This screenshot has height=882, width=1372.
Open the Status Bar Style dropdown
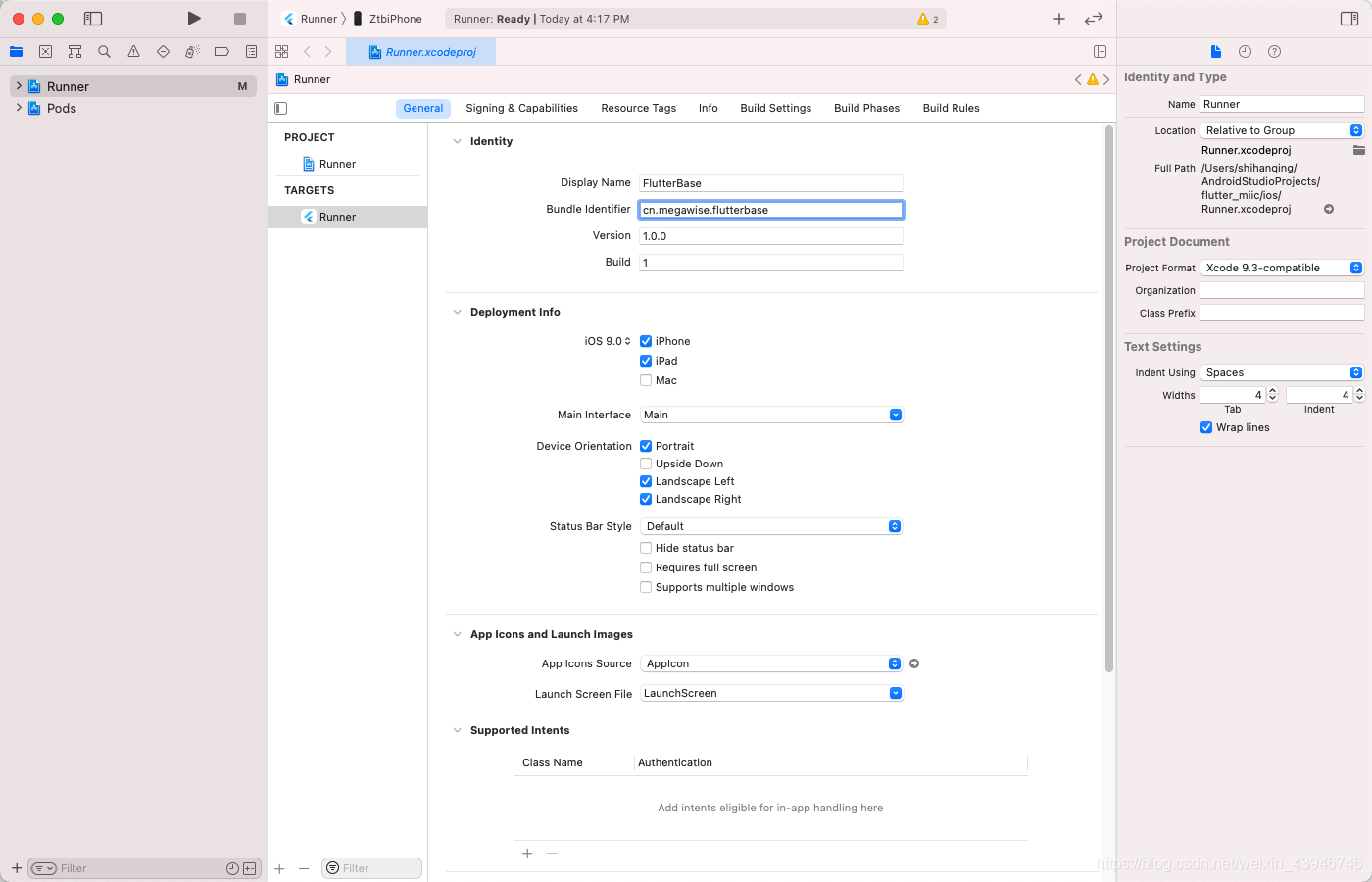[x=771, y=526]
